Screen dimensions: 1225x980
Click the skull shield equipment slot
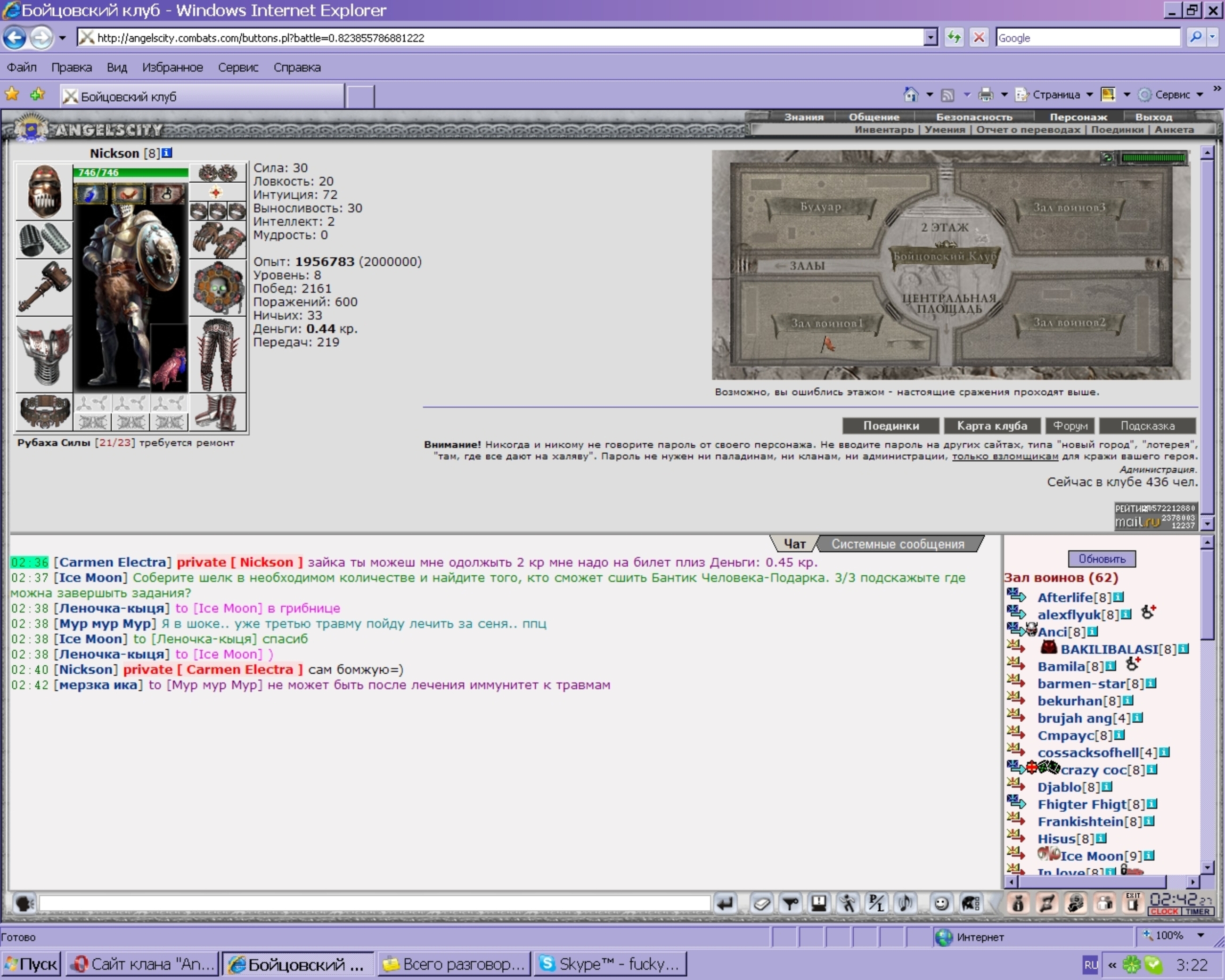pos(218,288)
